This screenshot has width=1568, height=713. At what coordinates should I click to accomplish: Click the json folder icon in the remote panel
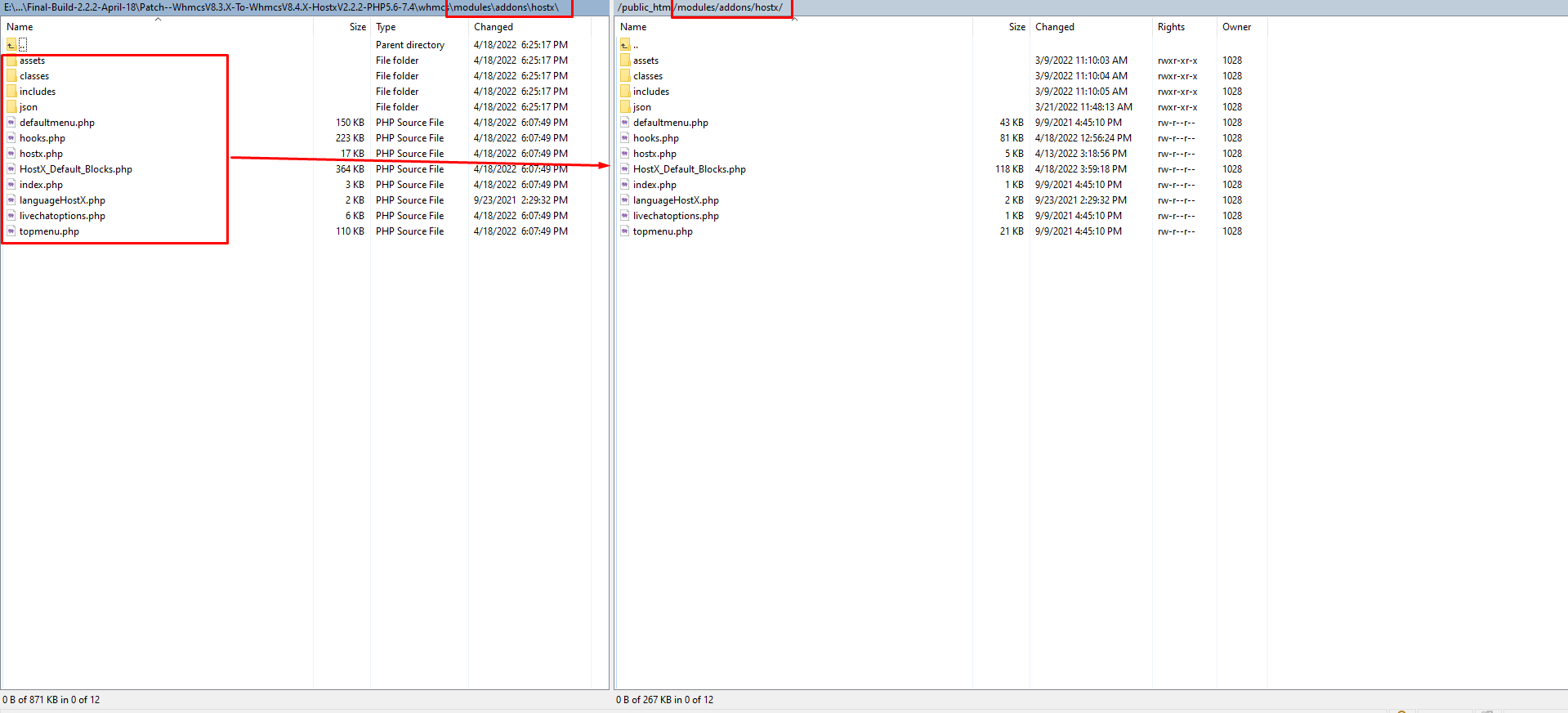[625, 107]
